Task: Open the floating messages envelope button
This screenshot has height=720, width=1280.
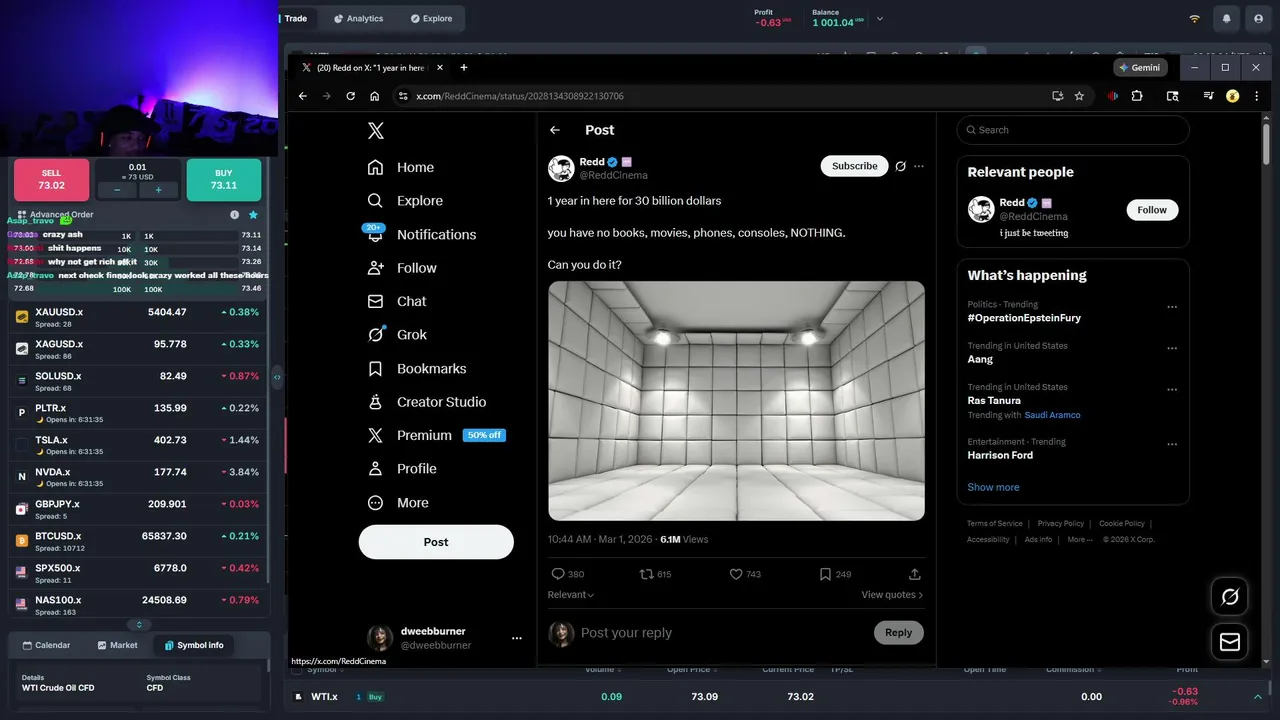Action: pyautogui.click(x=1230, y=642)
